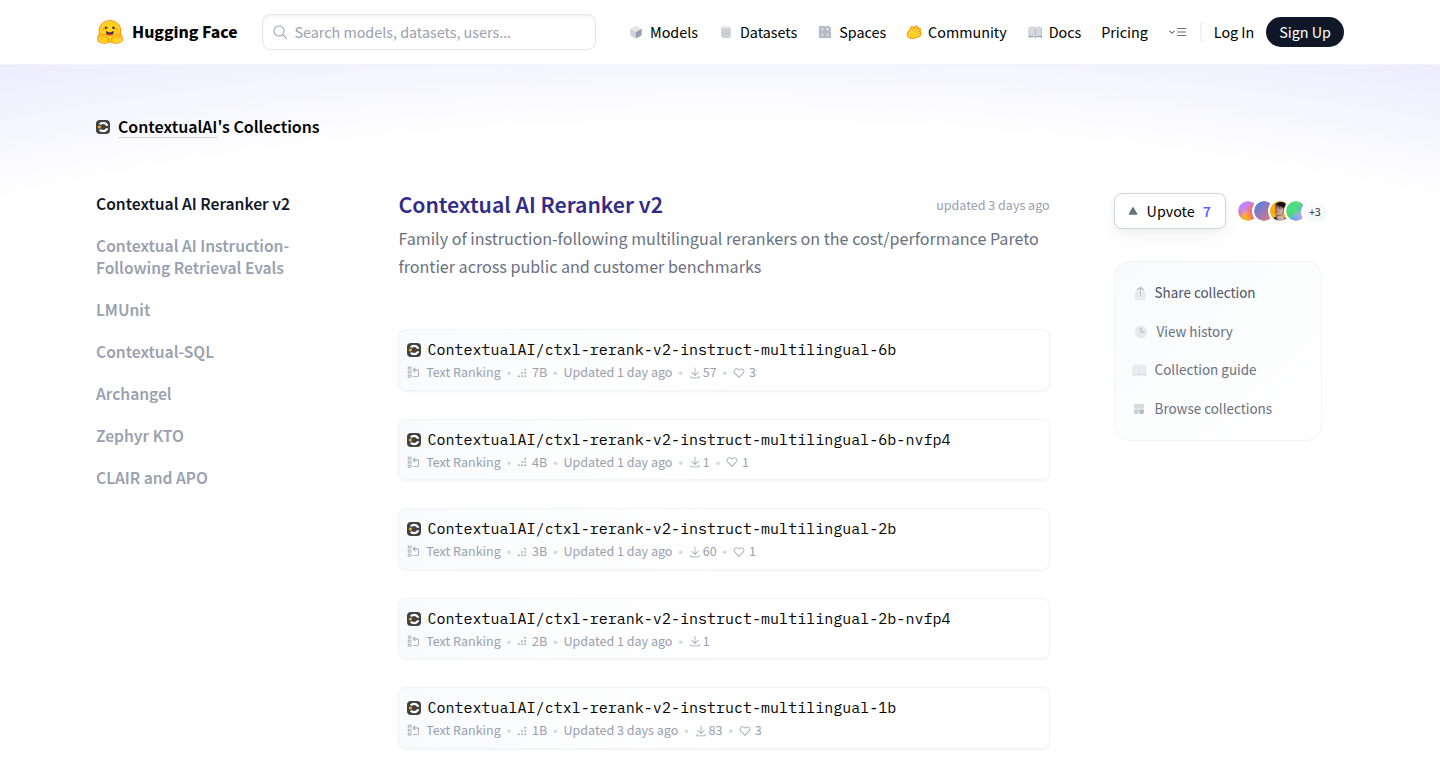The width and height of the screenshot is (1440, 761).
Task: Click the Collection guide book icon
Action: tap(1139, 370)
